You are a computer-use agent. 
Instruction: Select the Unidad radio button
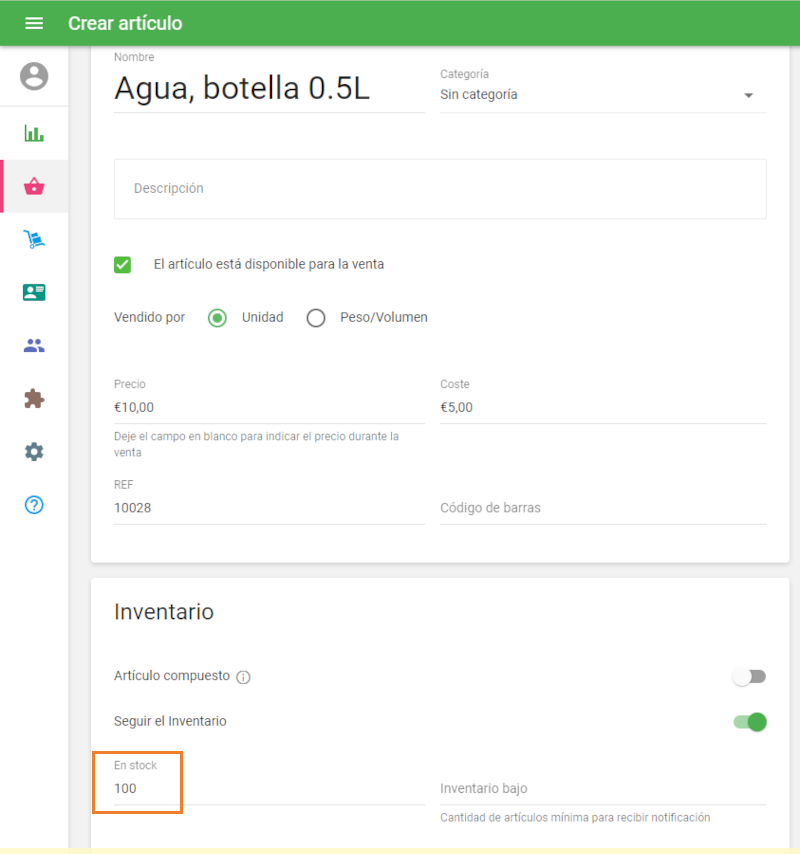click(x=217, y=318)
